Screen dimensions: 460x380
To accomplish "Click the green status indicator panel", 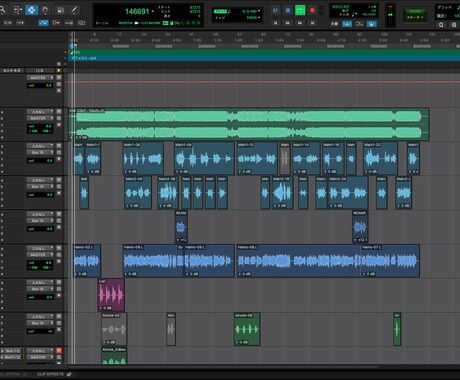I will tap(415, 14).
